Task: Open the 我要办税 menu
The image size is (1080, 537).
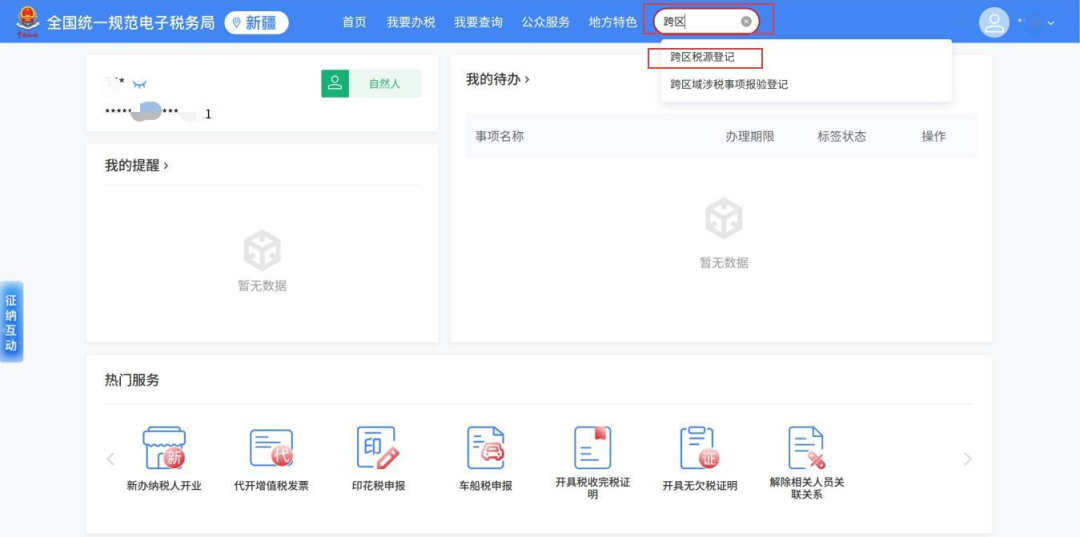Action: point(411,22)
